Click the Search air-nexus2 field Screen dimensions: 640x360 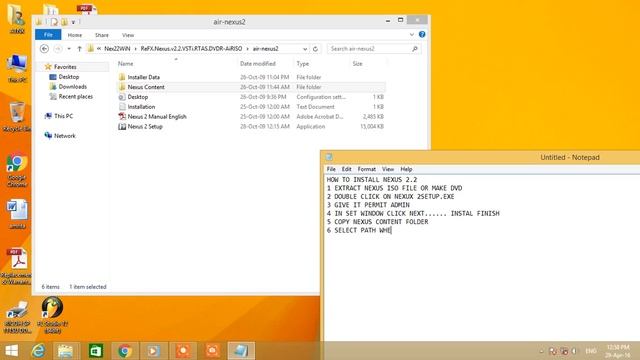[x=369, y=49]
